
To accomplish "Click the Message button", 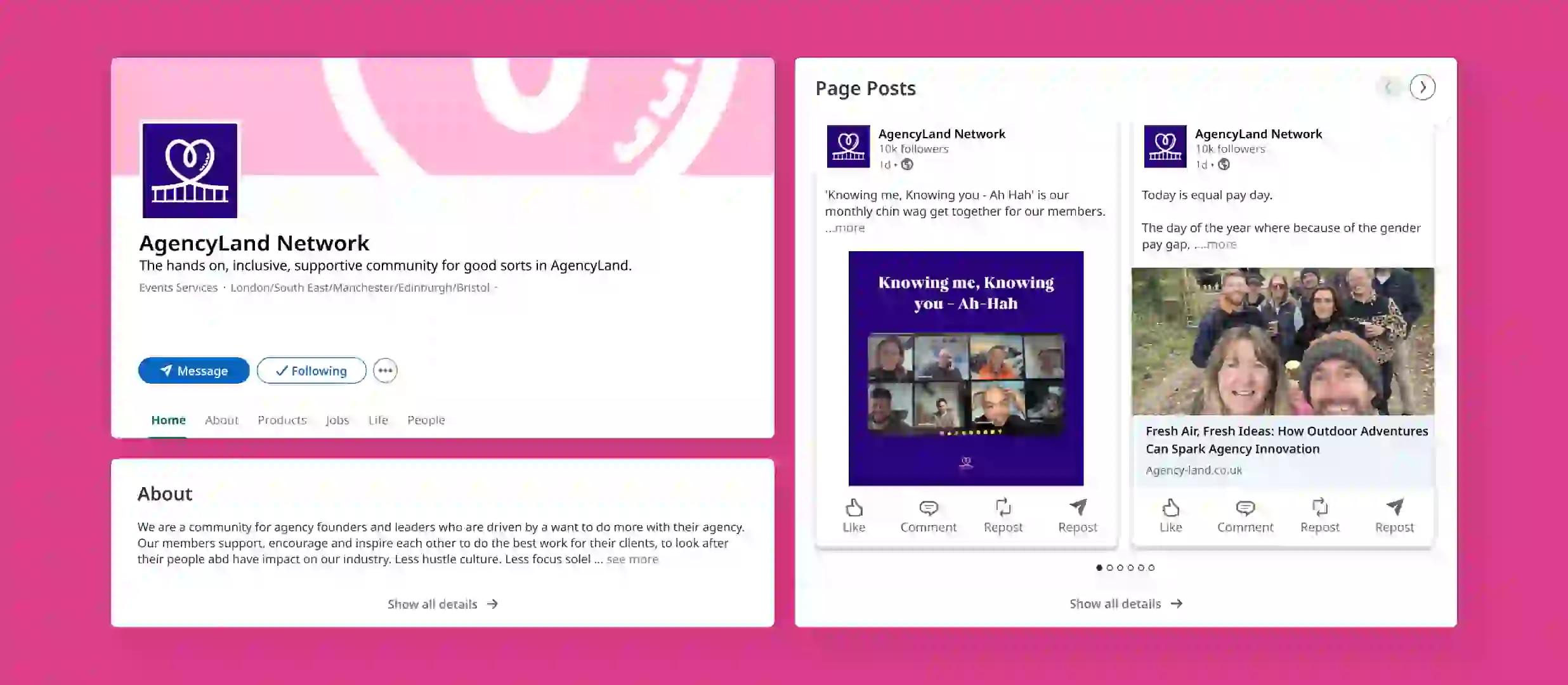I will coord(193,370).
